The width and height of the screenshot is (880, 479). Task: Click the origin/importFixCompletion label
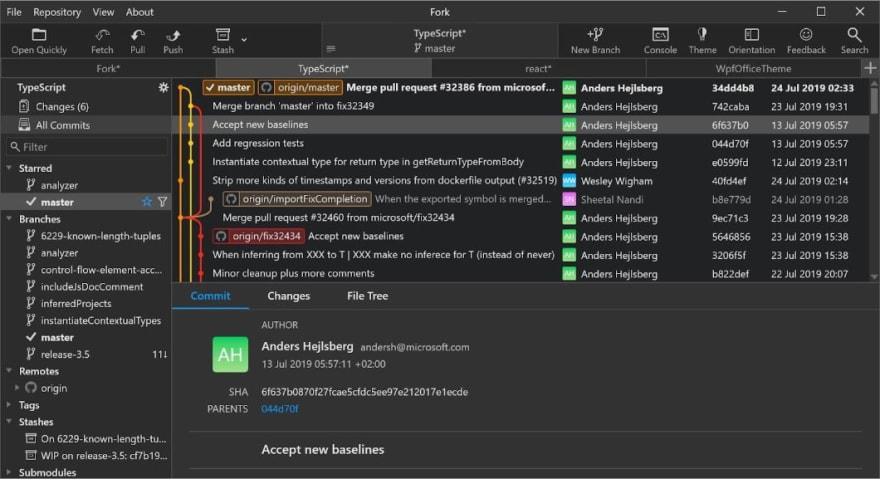pyautogui.click(x=297, y=199)
